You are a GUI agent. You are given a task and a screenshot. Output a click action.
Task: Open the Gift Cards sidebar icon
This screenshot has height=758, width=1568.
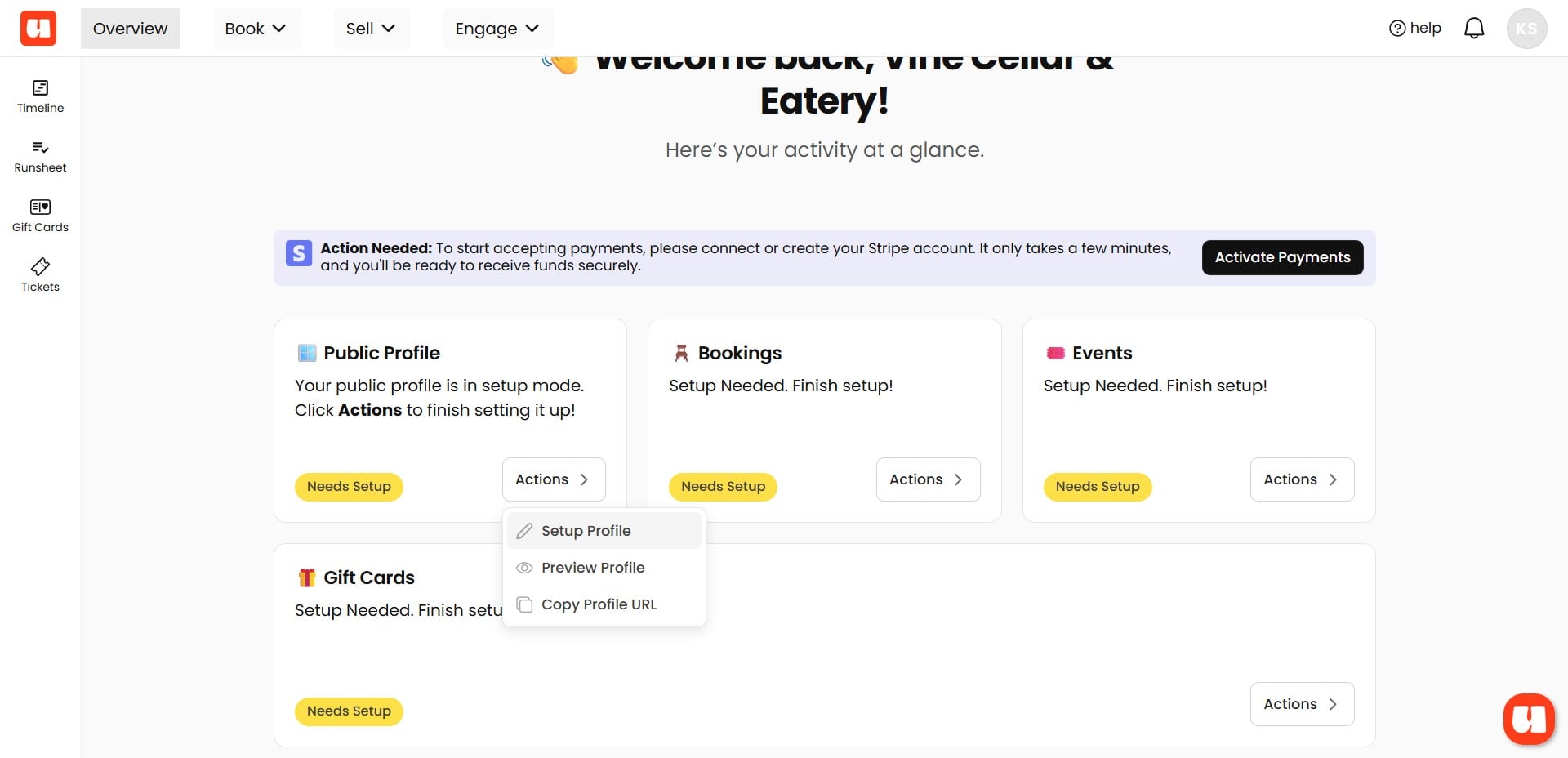point(40,207)
